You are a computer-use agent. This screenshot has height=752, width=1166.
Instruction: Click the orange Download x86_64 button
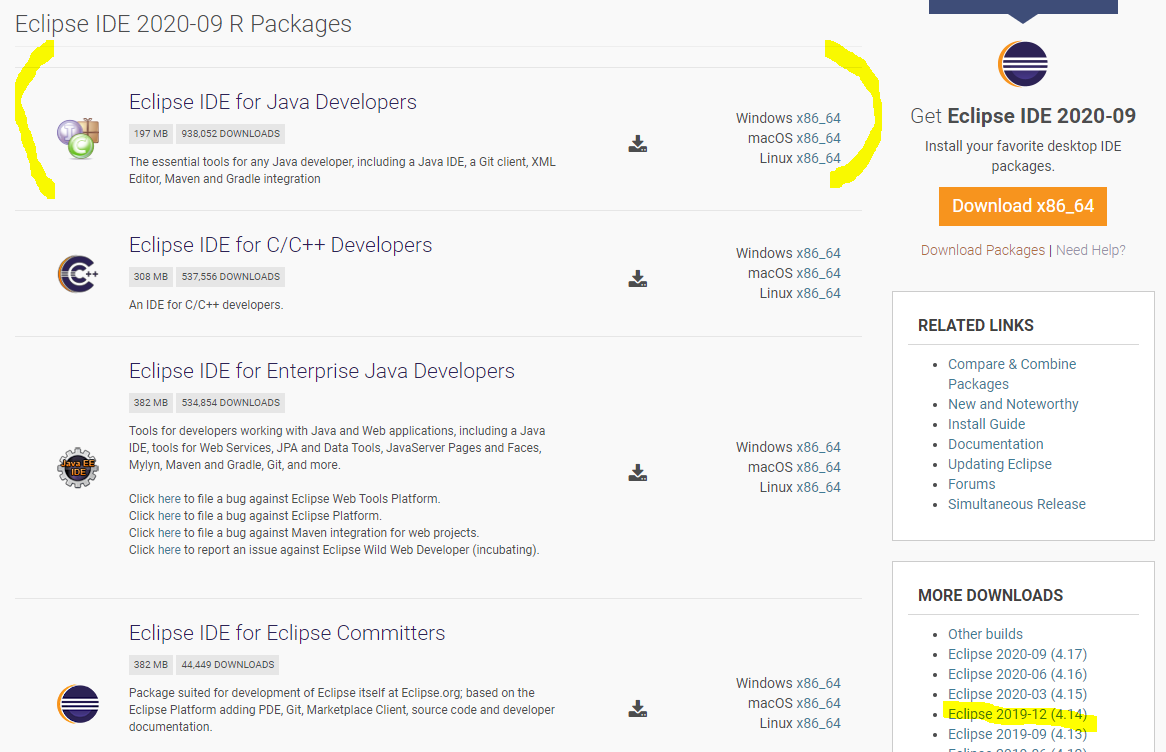1022,206
